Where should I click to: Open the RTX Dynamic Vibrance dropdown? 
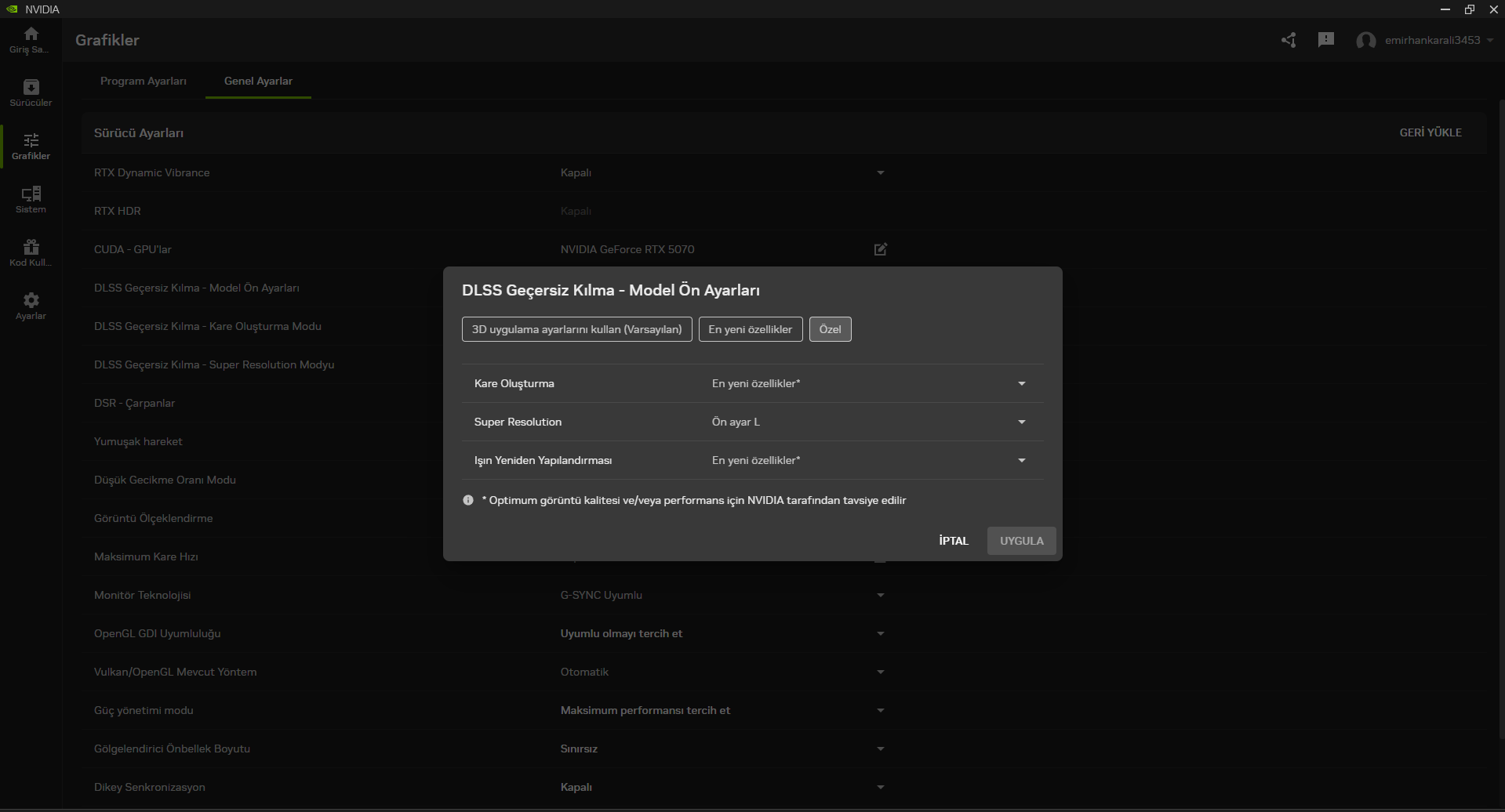(881, 172)
